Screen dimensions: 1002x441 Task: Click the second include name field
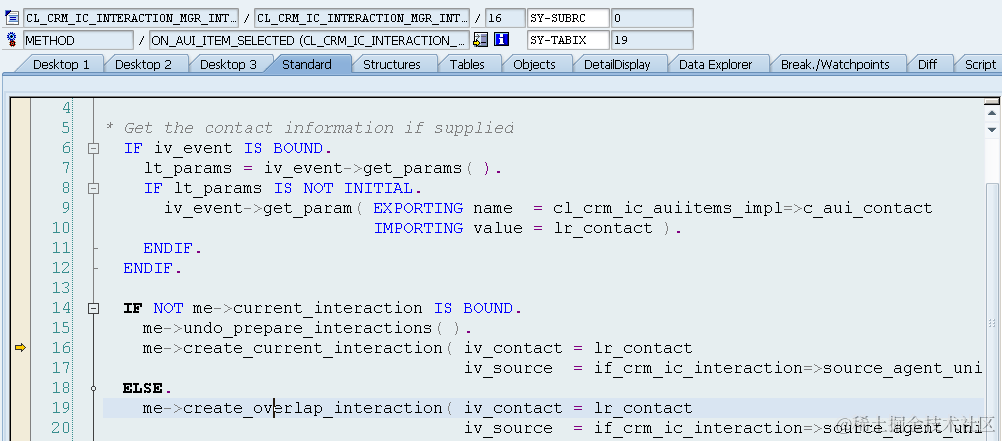tap(362, 18)
